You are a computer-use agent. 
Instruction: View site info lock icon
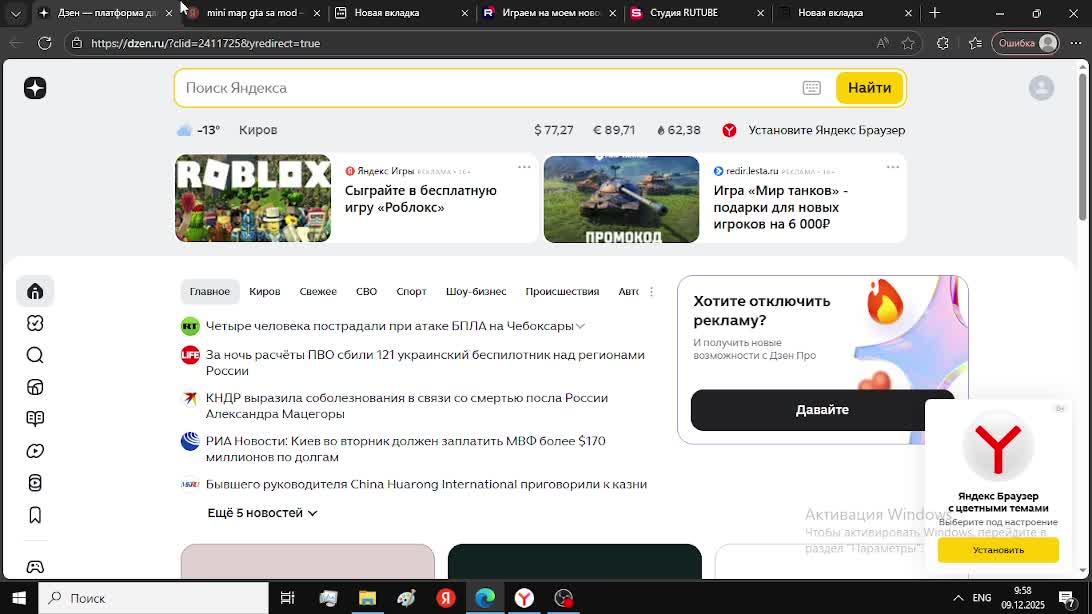coord(77,43)
